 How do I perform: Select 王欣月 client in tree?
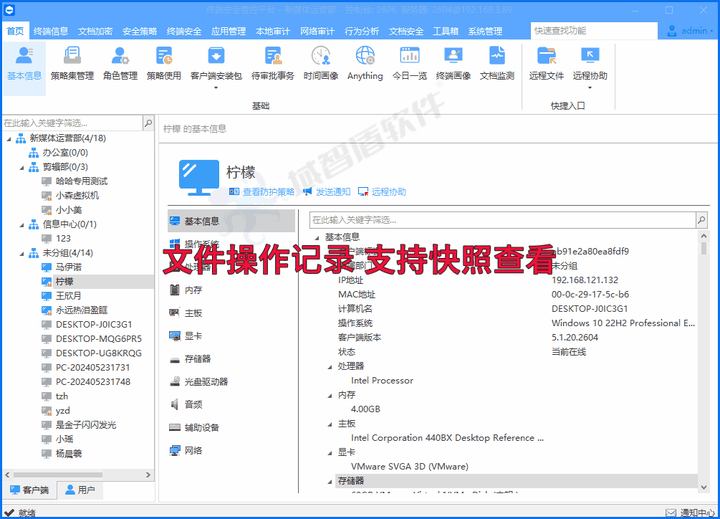point(68,296)
